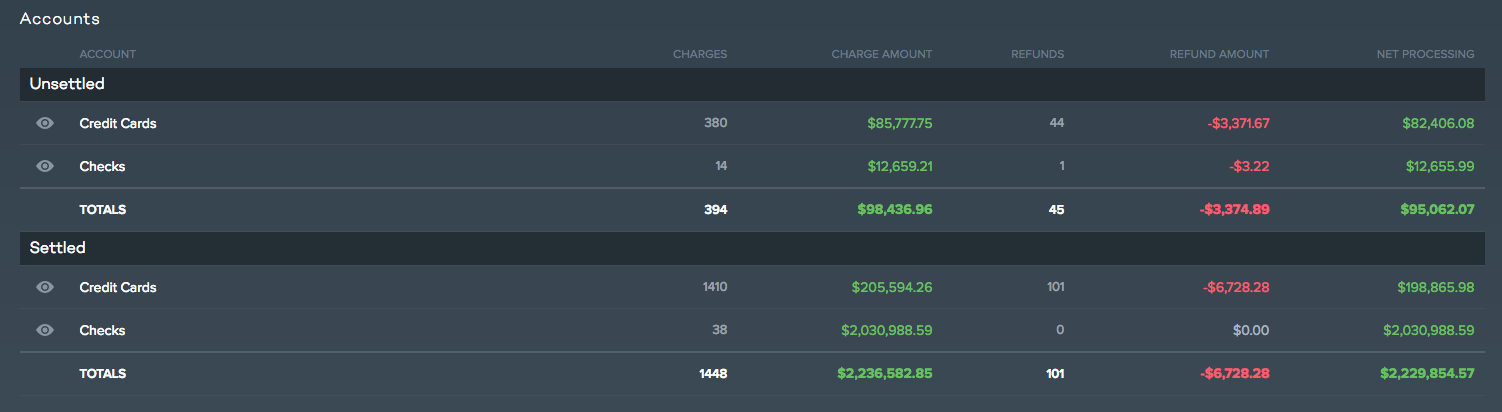Select Settled totals charge amount $2,236,582.85
The width and height of the screenshot is (1502, 412).
pos(885,373)
